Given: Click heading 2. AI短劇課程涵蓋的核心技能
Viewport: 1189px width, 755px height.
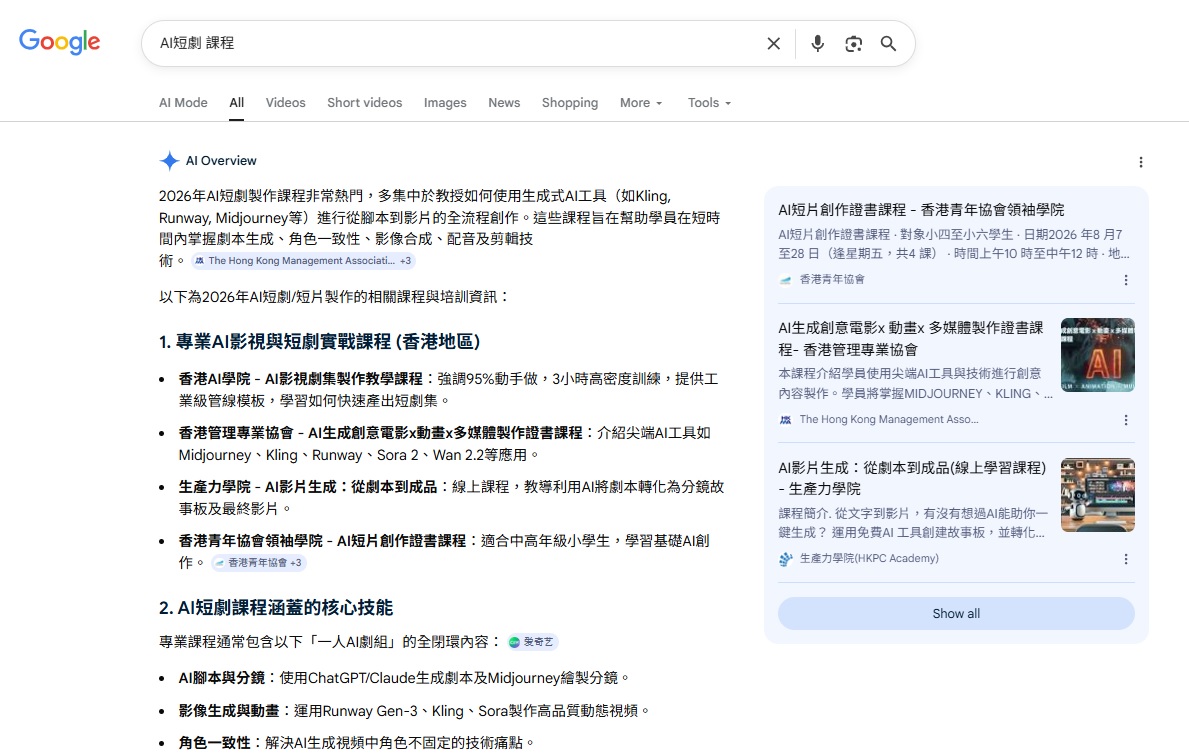Looking at the screenshot, I should pos(276,608).
